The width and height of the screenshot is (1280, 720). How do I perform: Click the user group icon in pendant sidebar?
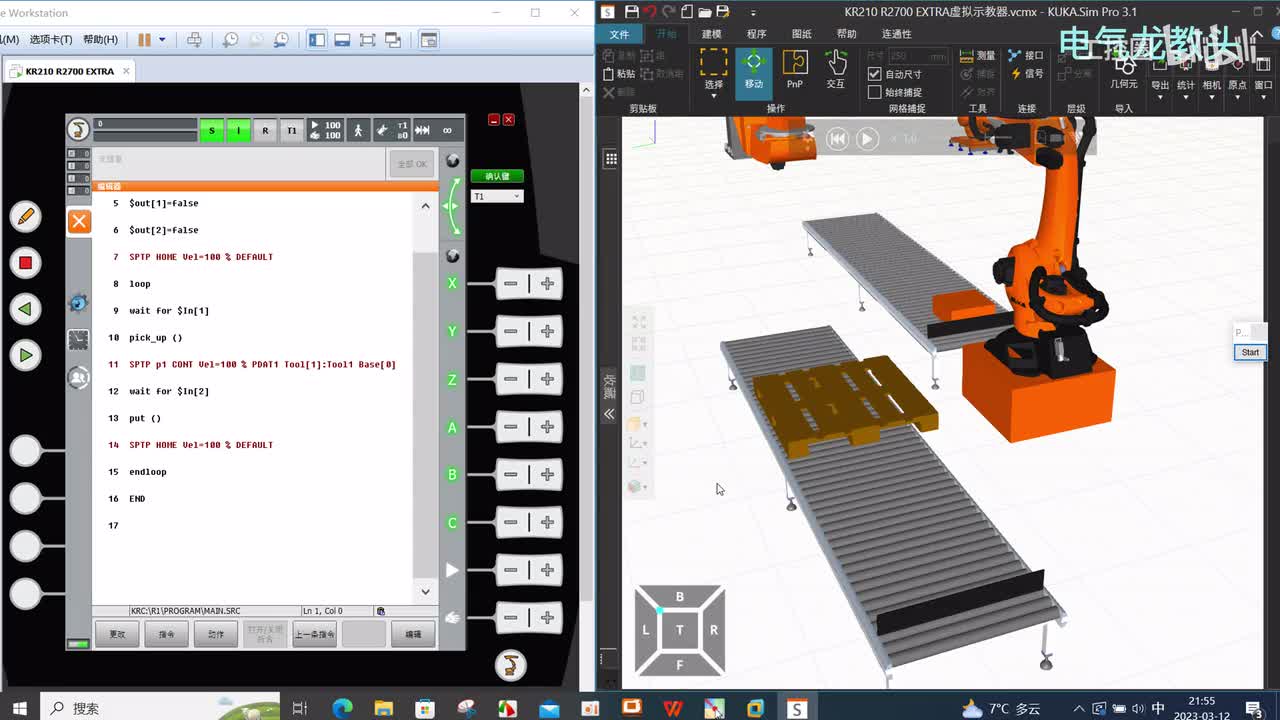tap(78, 377)
